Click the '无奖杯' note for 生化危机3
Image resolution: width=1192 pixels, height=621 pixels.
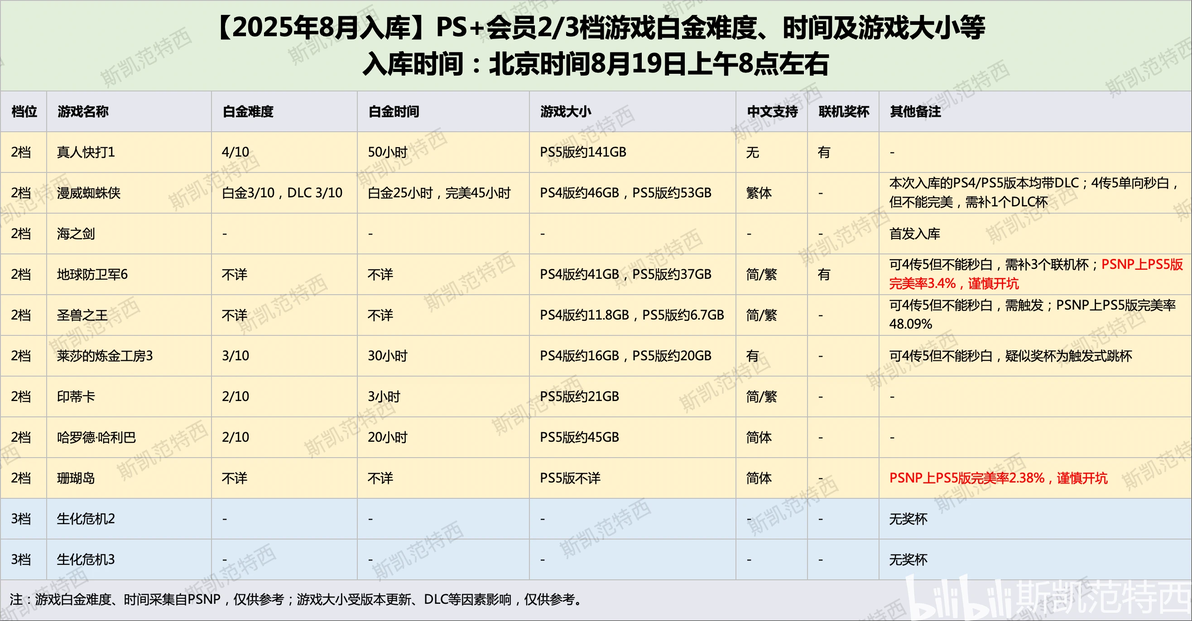click(908, 559)
